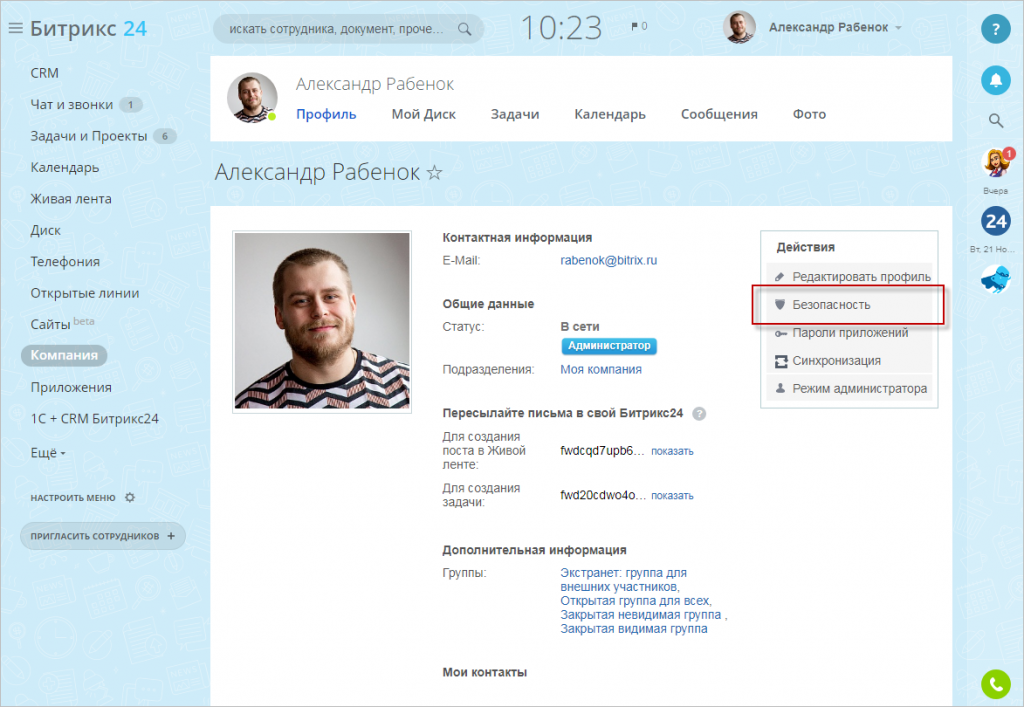Open the Задачи tab
This screenshot has height=707, width=1024.
(x=515, y=114)
